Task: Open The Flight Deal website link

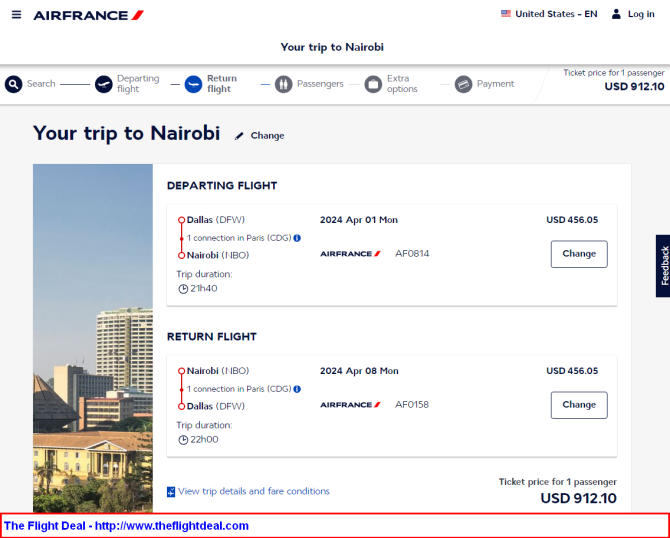Action: point(126,525)
